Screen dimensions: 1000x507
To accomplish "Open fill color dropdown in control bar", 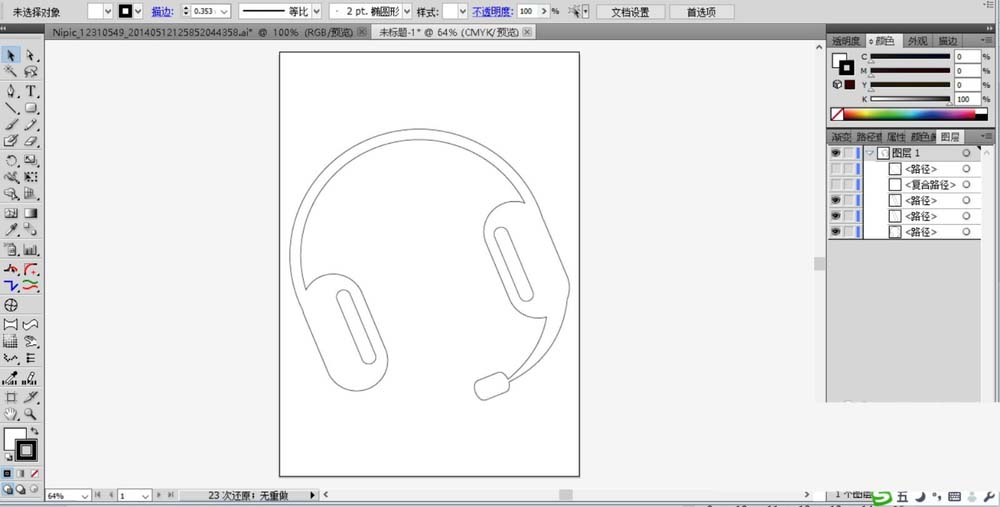I will [107, 11].
